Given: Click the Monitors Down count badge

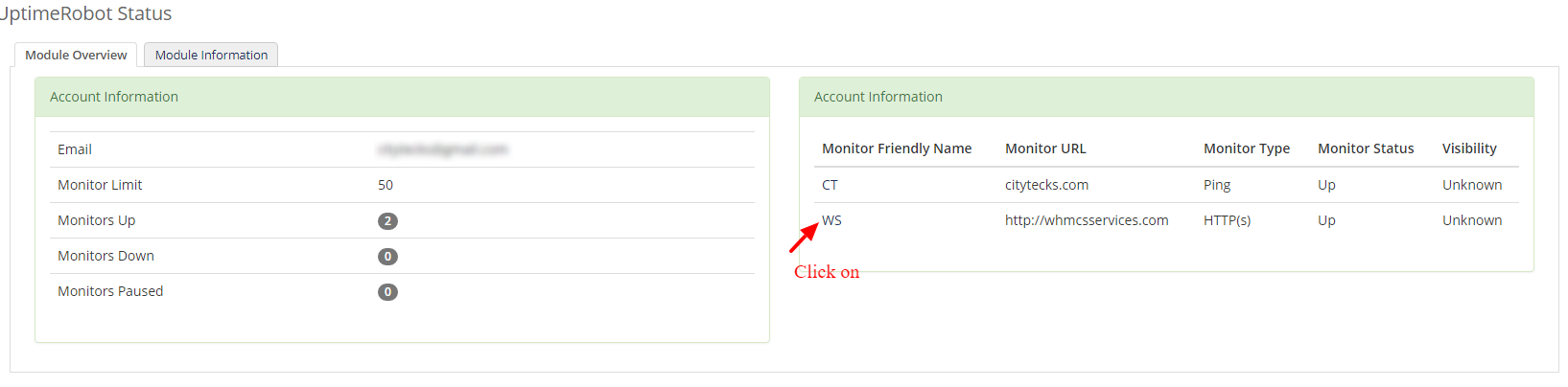Looking at the screenshot, I should coord(387,257).
